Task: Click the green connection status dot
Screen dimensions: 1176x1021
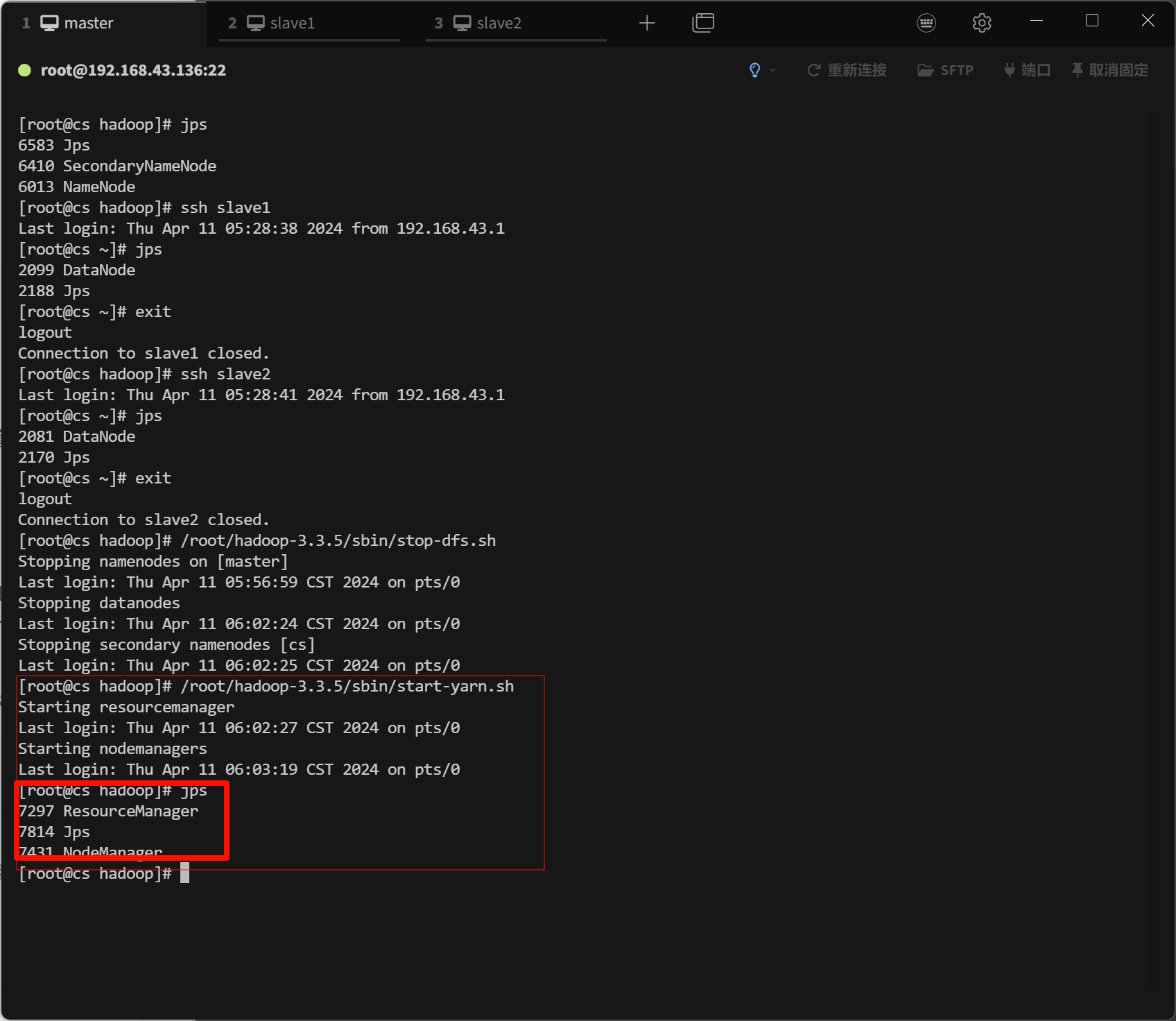Action: pyautogui.click(x=24, y=70)
